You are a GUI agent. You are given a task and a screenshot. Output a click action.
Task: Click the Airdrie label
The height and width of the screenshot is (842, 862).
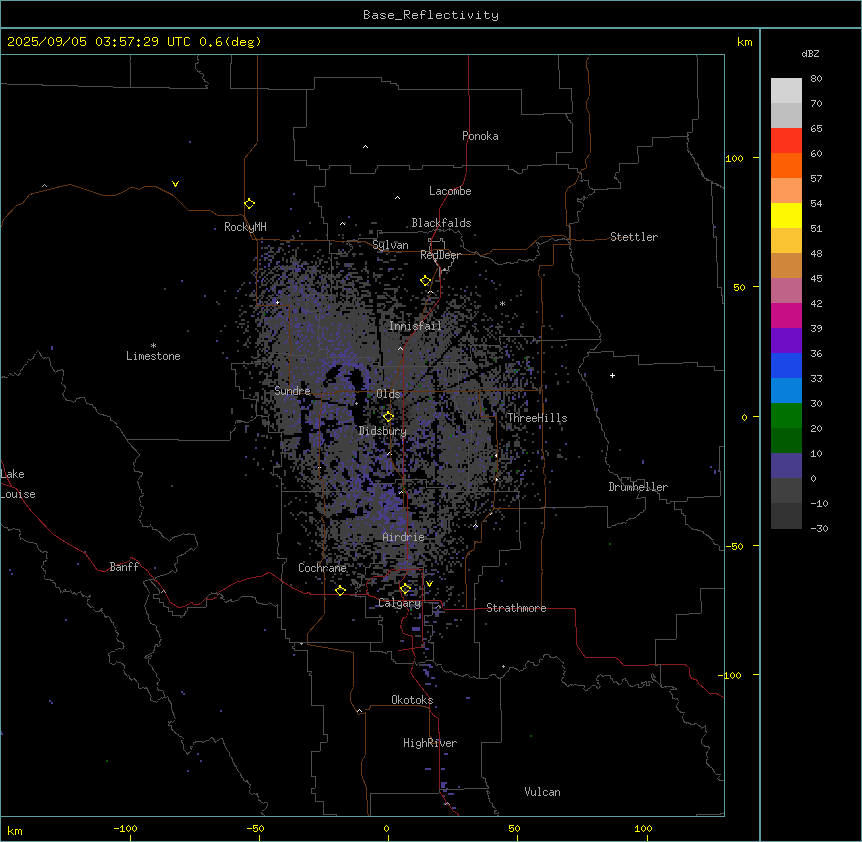pyautogui.click(x=404, y=537)
